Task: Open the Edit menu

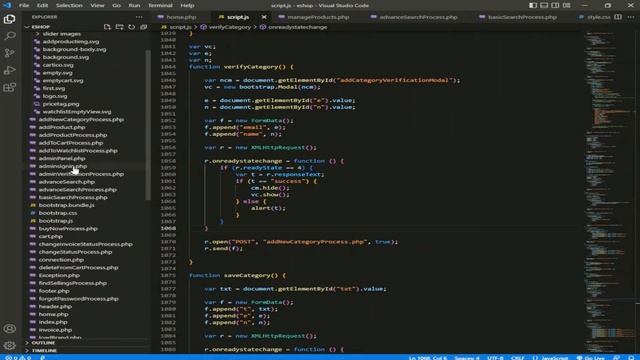Action: point(42,5)
